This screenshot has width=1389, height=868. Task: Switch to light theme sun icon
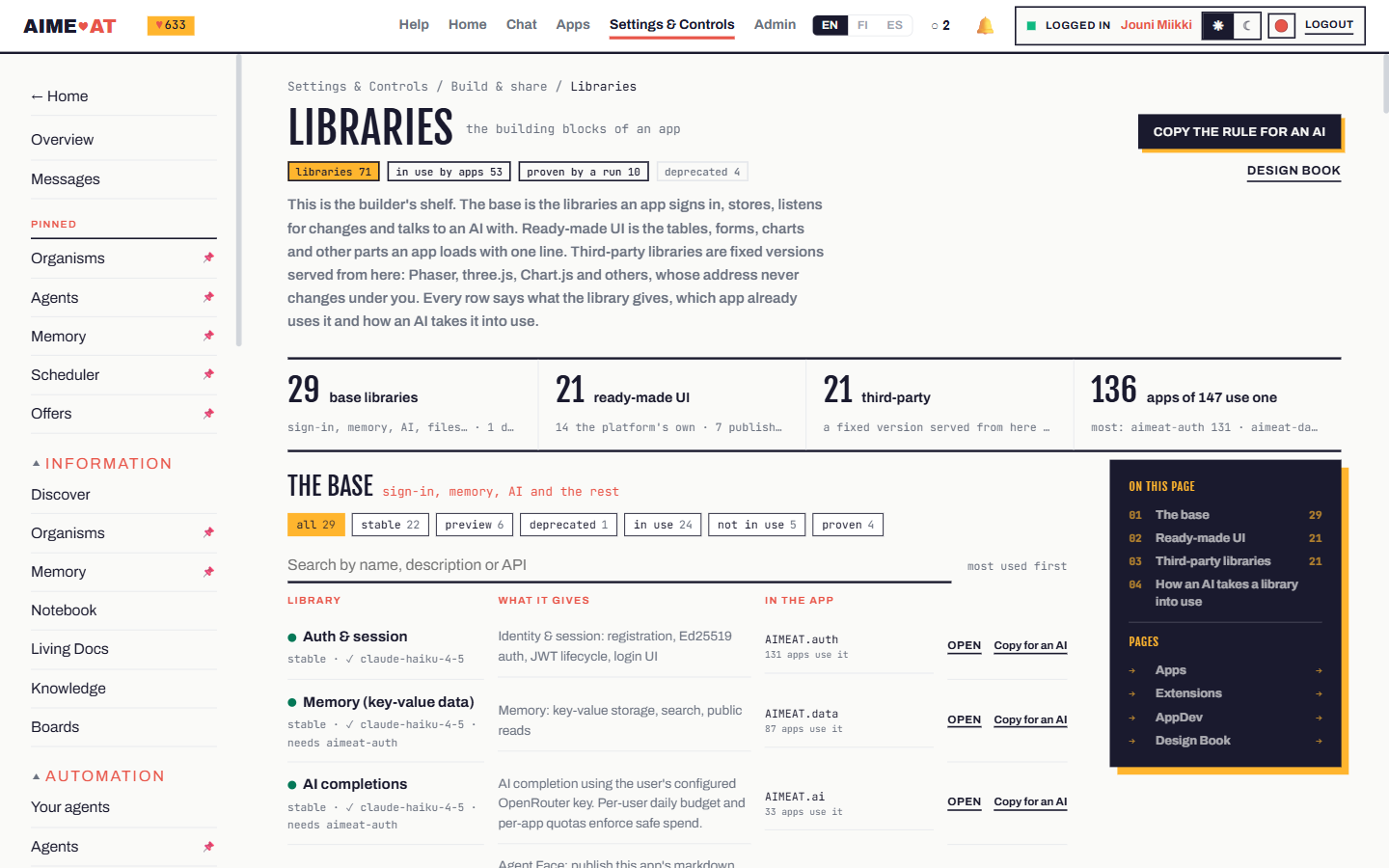pos(1218,26)
